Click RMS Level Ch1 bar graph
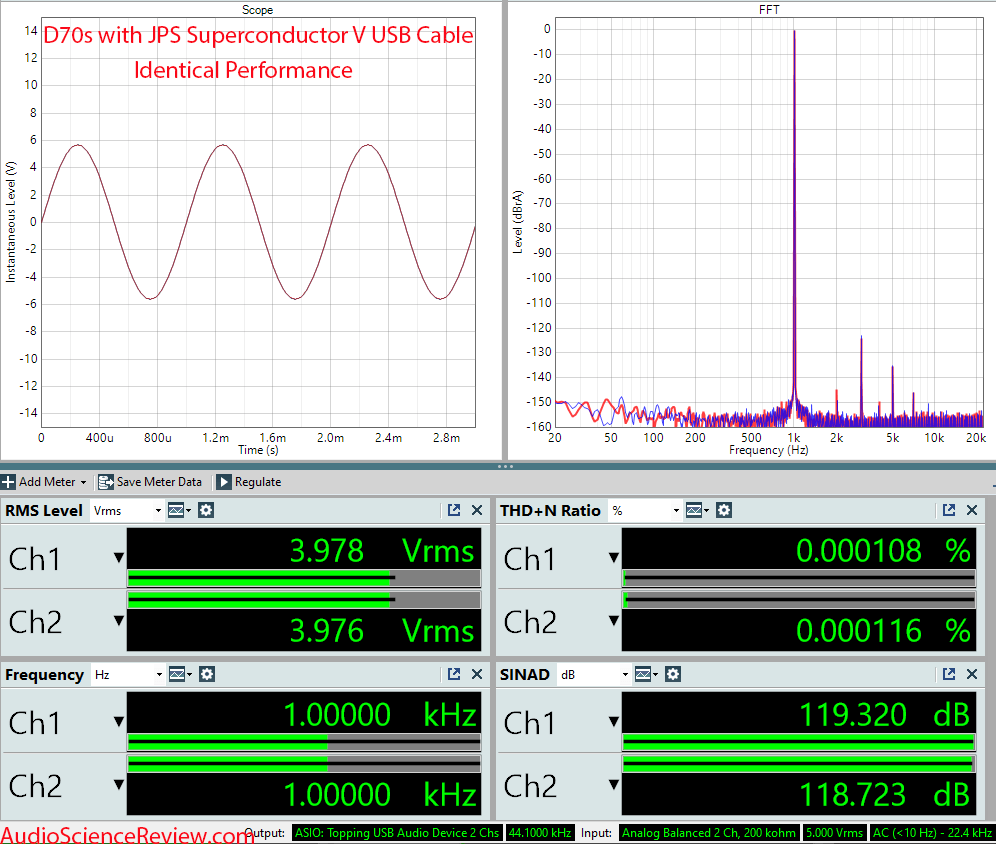Image resolution: width=996 pixels, height=844 pixels. (304, 578)
